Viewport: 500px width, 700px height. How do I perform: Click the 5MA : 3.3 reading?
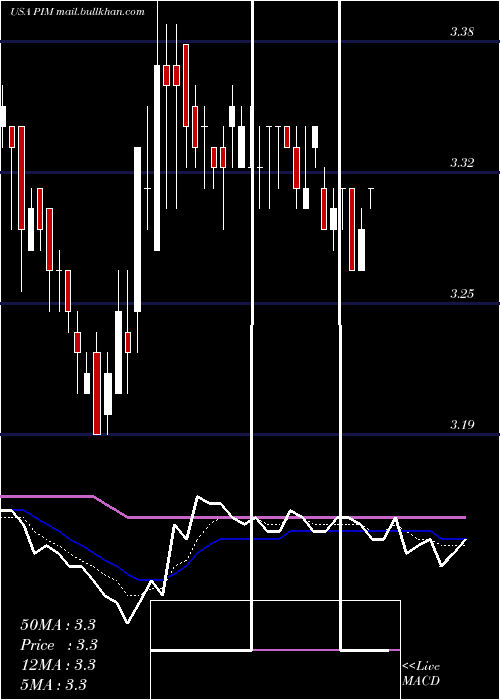pos(54,684)
